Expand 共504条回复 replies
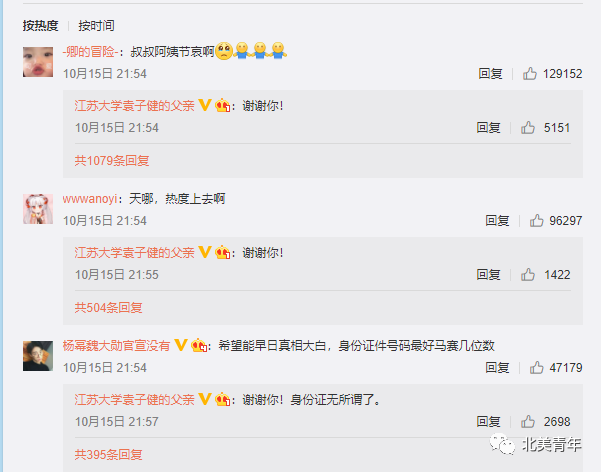The height and width of the screenshot is (472, 601). 108,308
